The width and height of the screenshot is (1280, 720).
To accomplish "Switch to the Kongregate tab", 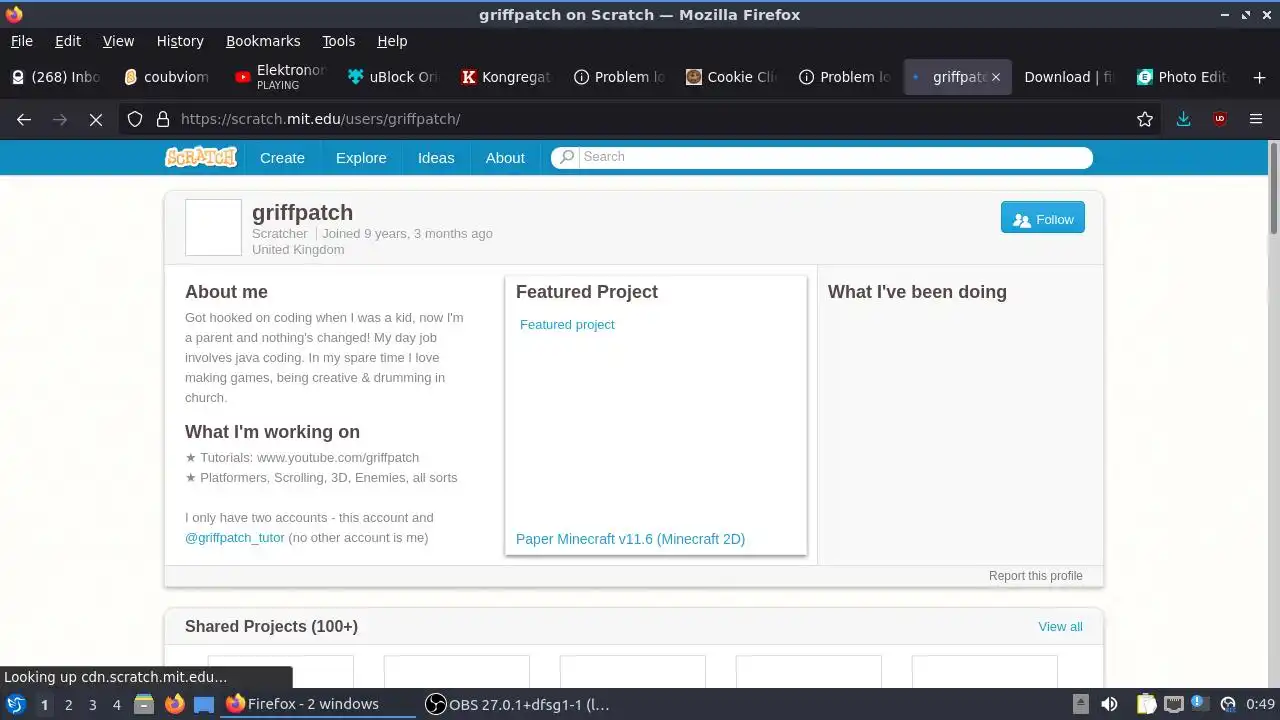I will click(x=507, y=77).
